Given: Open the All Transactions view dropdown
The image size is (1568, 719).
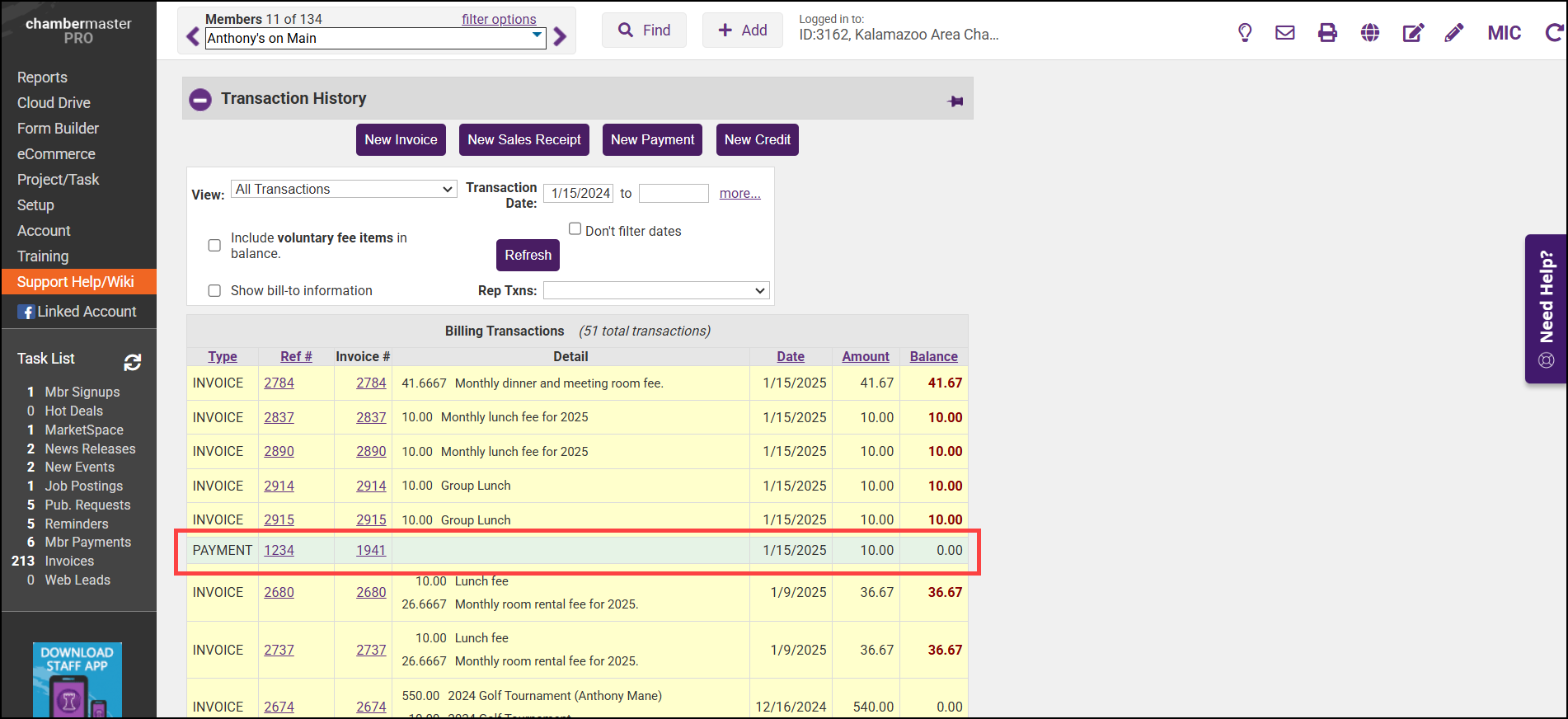Looking at the screenshot, I should pyautogui.click(x=344, y=190).
